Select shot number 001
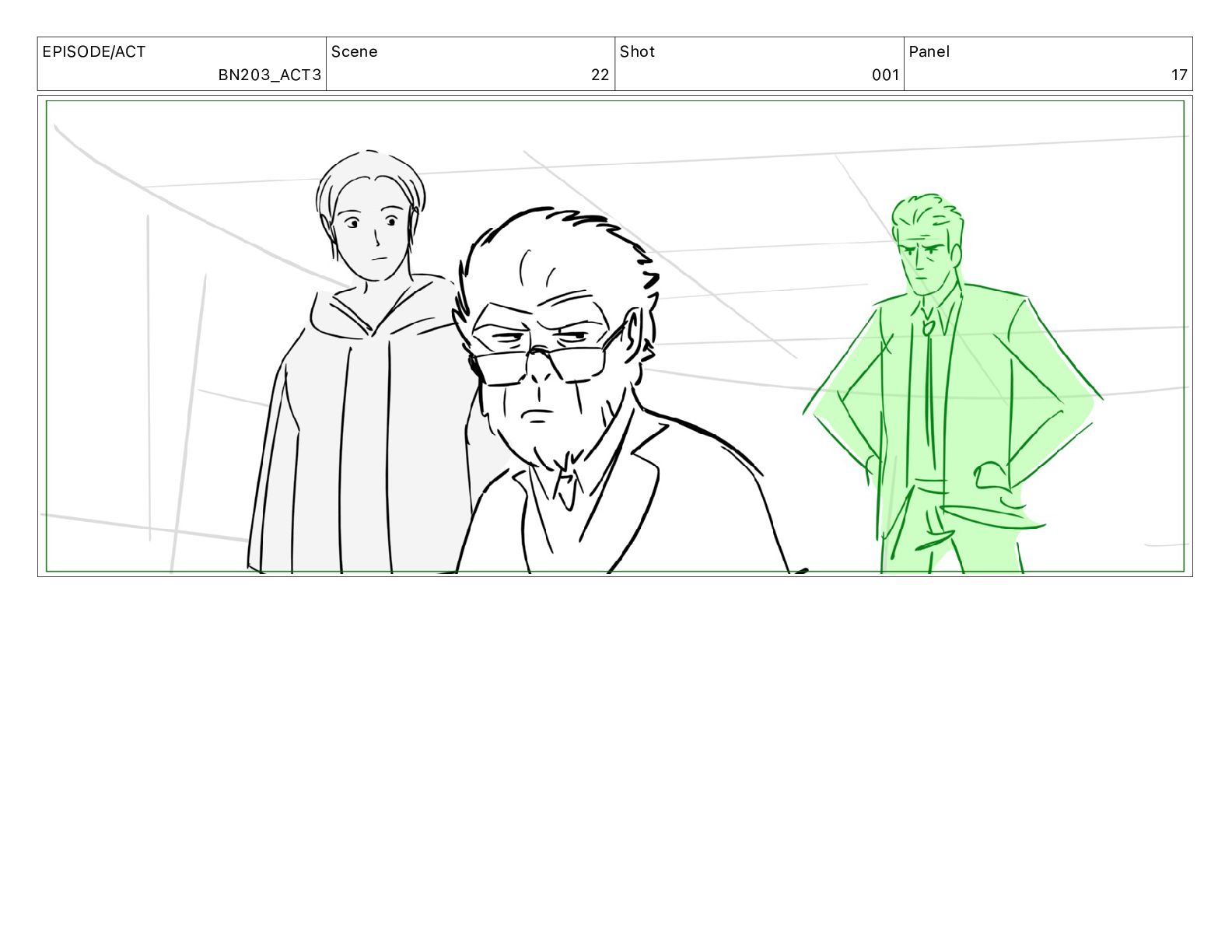Image resolution: width=1232 pixels, height=952 pixels. 885,75
